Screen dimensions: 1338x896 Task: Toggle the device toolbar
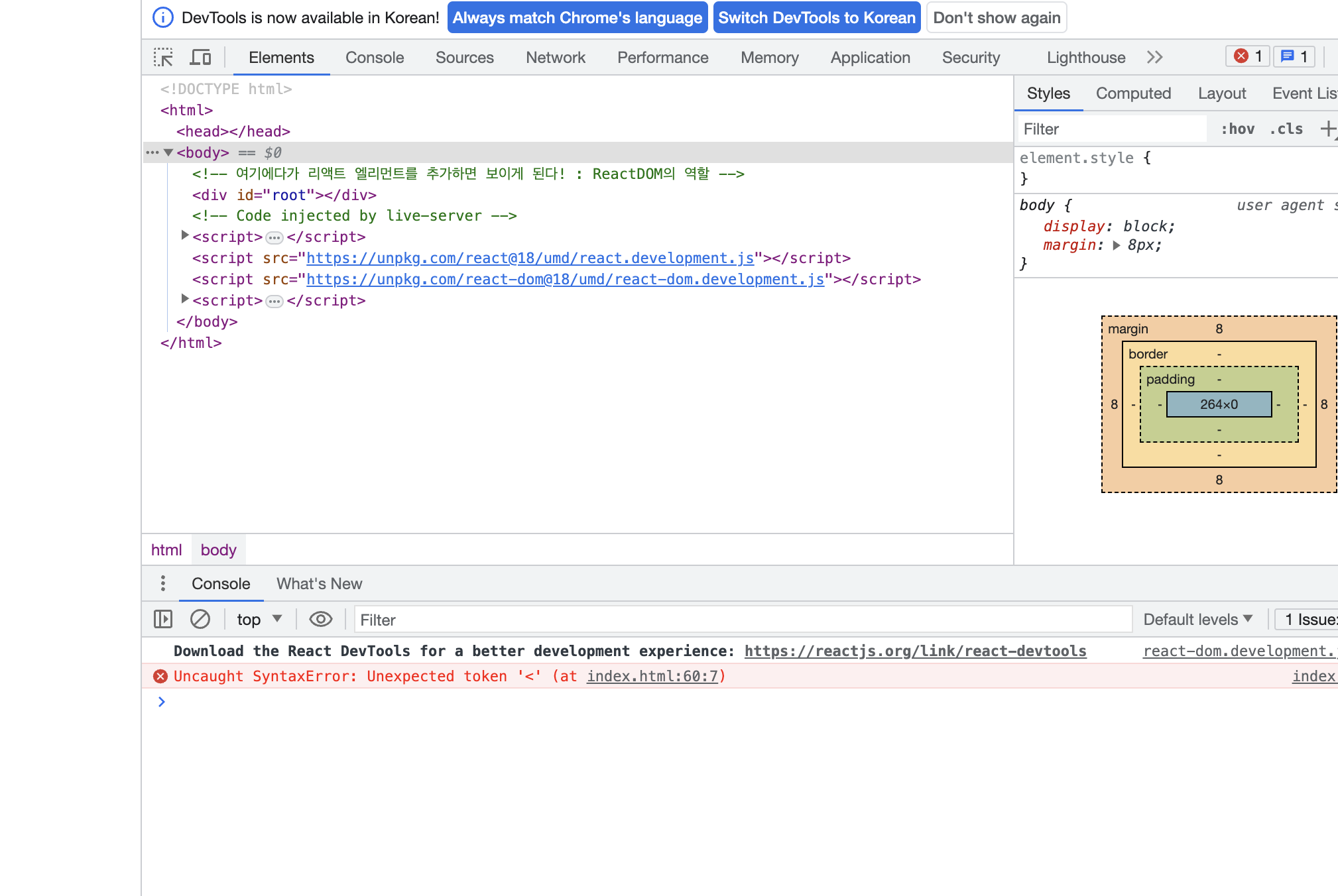(200, 58)
